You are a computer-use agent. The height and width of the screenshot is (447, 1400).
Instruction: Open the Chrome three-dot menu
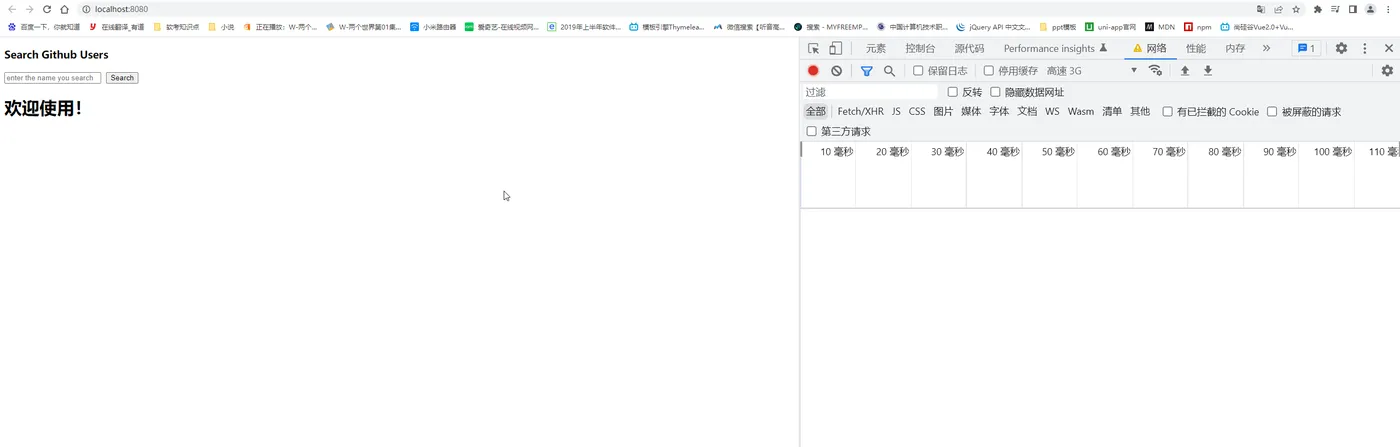tap(1388, 9)
